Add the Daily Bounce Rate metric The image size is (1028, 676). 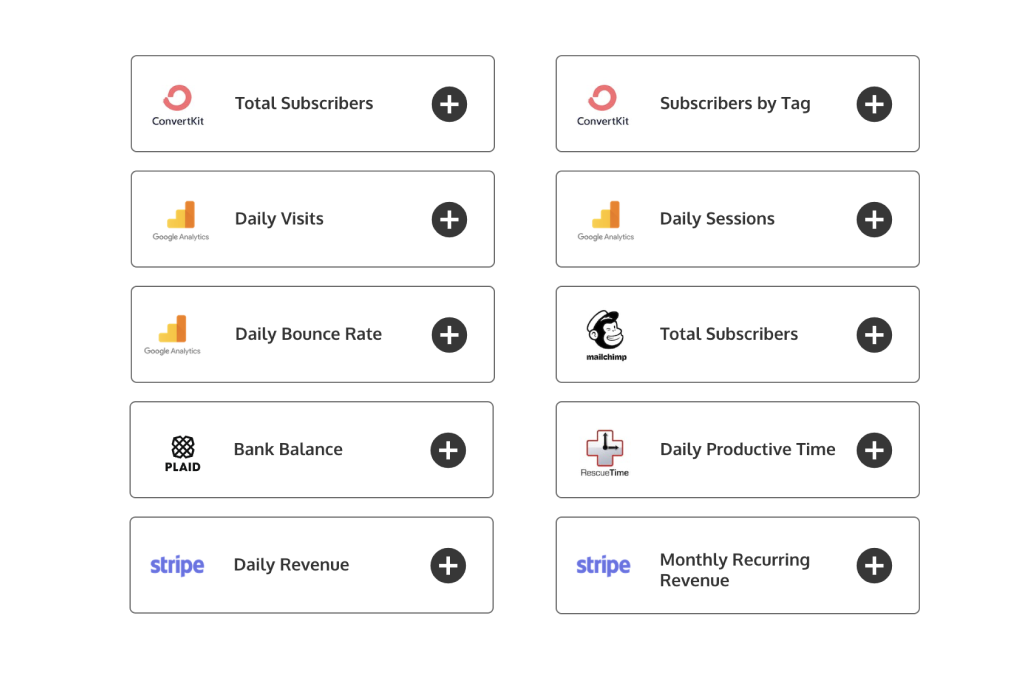[449, 334]
